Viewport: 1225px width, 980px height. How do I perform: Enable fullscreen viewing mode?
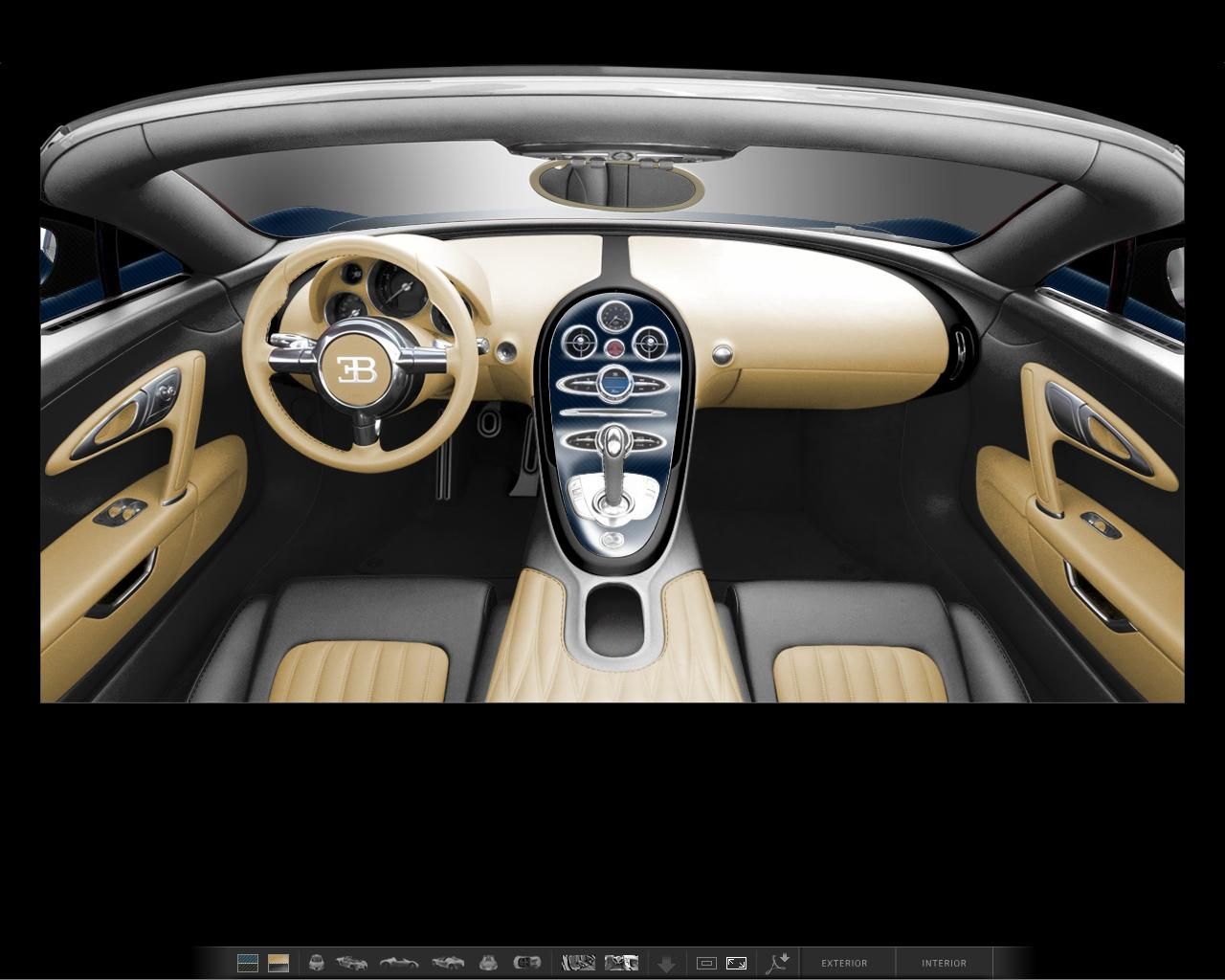point(735,963)
